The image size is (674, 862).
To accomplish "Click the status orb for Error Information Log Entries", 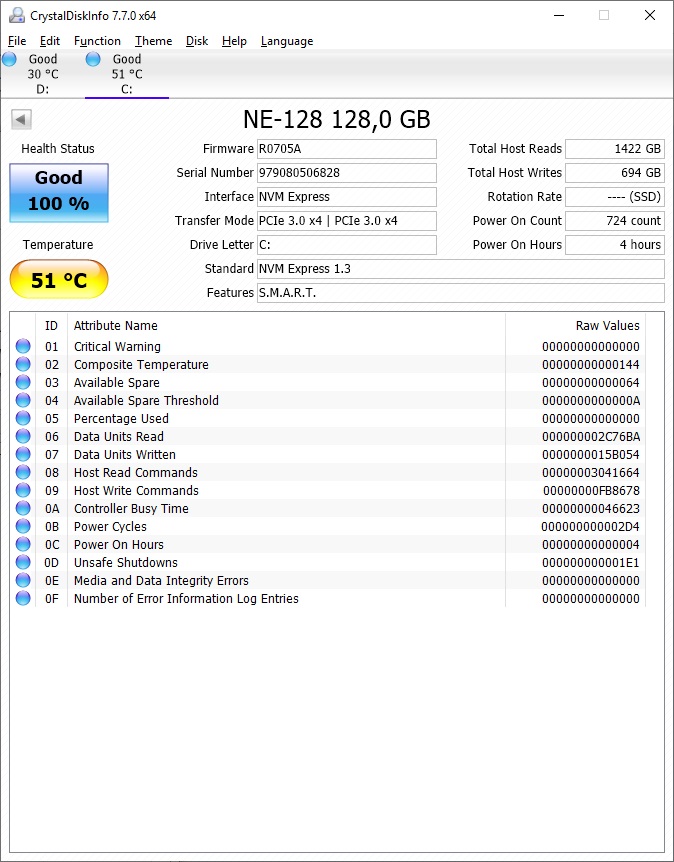I will pyautogui.click(x=23, y=598).
